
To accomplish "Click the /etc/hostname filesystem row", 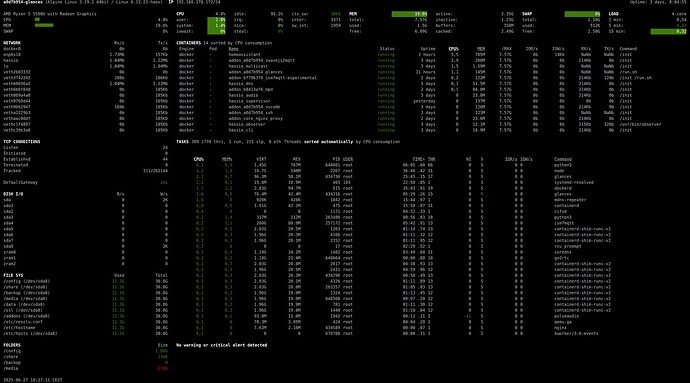I will [85, 328].
